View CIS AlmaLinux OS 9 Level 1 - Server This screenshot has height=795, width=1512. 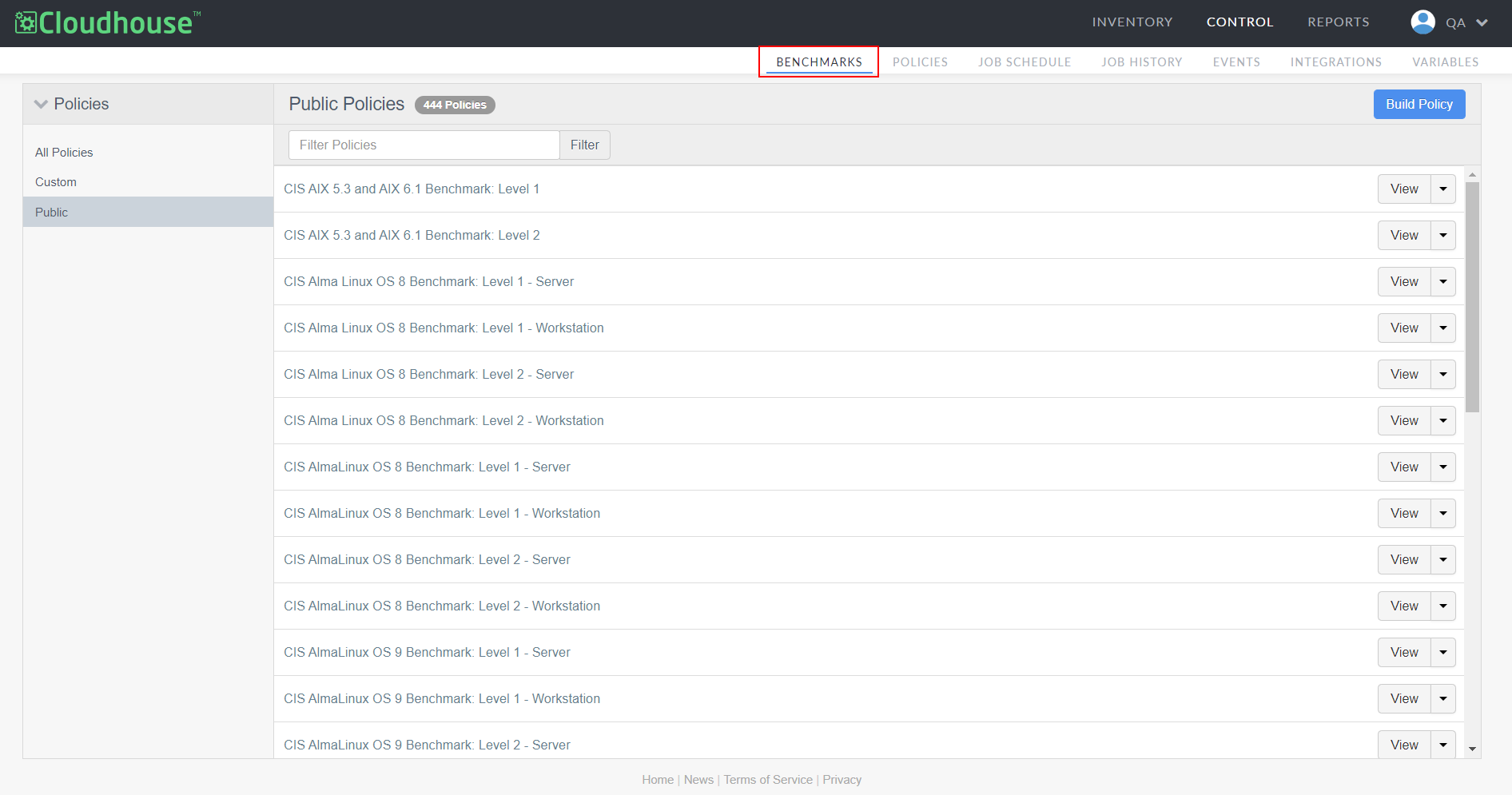1404,653
